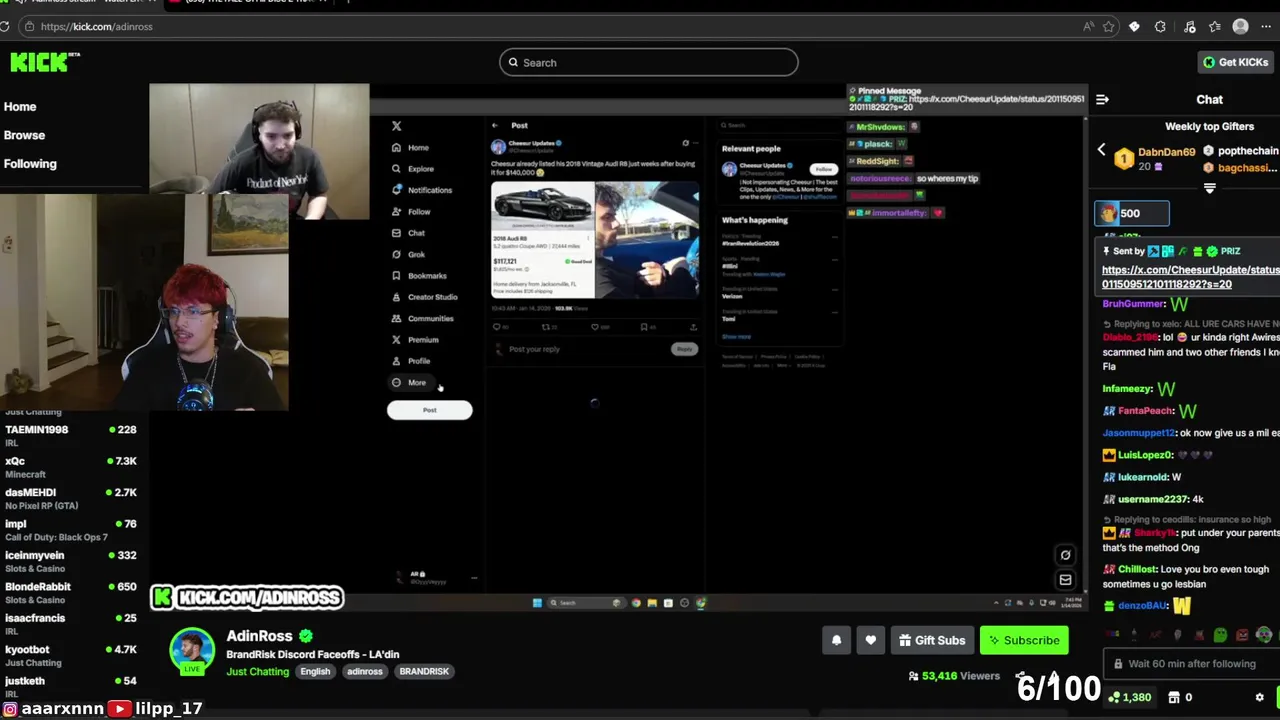Screen dimensions: 1280x720
Task: Open LuisLopez0 username in chat
Action: 1145,455
